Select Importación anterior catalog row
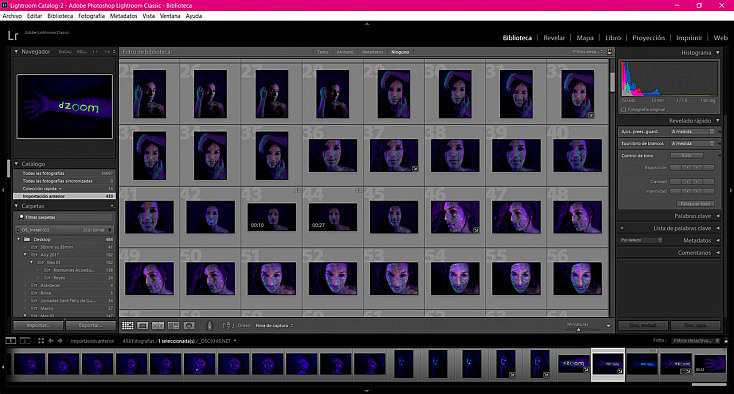Image resolution: width=734 pixels, height=394 pixels. tap(65, 196)
